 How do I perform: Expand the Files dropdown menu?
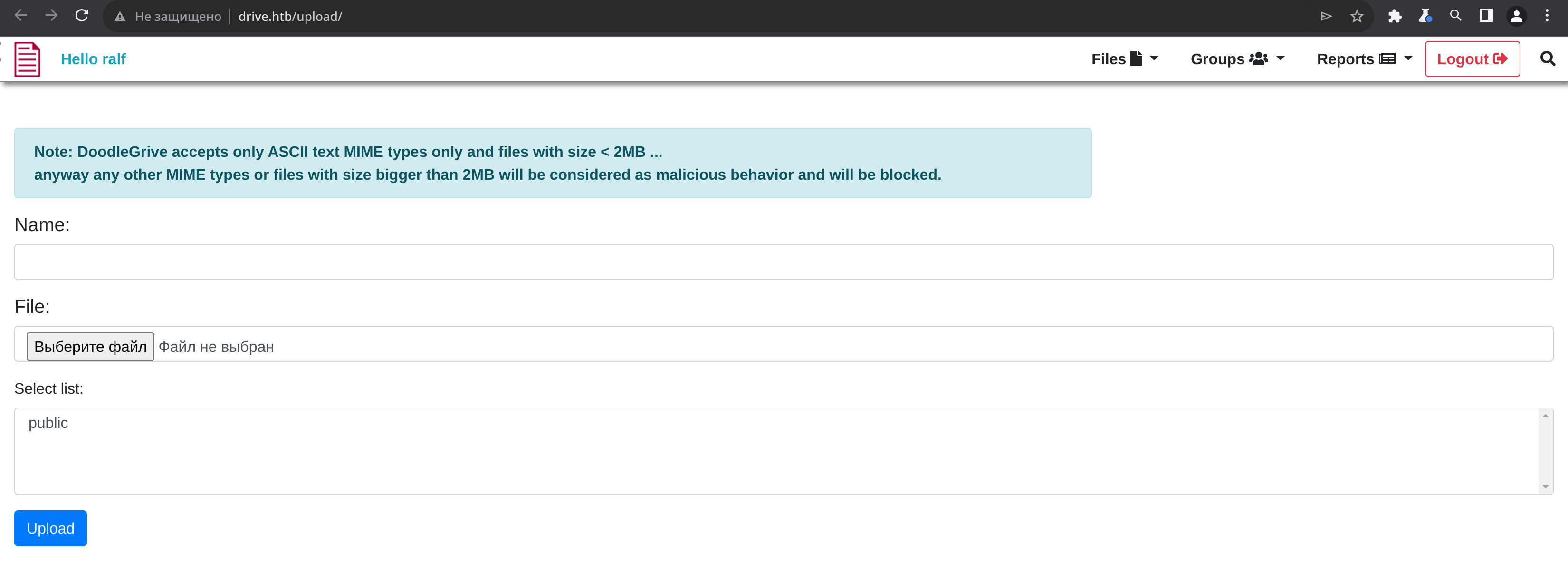(x=1124, y=59)
